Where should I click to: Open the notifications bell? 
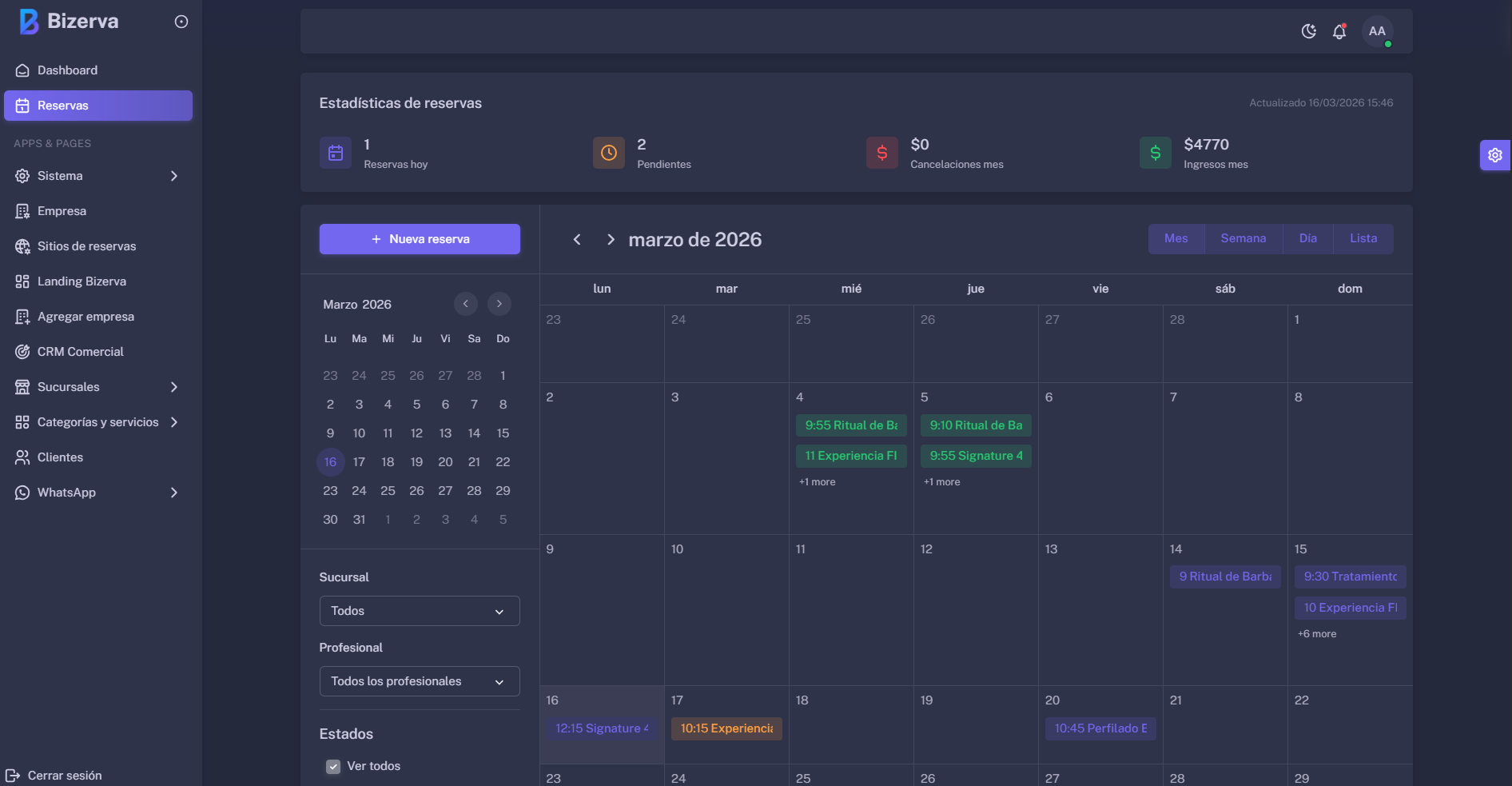(1339, 31)
